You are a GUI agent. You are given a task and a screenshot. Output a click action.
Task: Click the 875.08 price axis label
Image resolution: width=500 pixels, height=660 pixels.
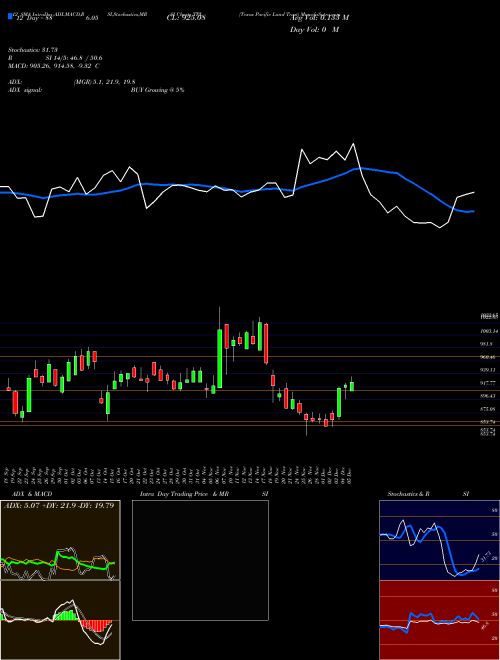tap(489, 409)
